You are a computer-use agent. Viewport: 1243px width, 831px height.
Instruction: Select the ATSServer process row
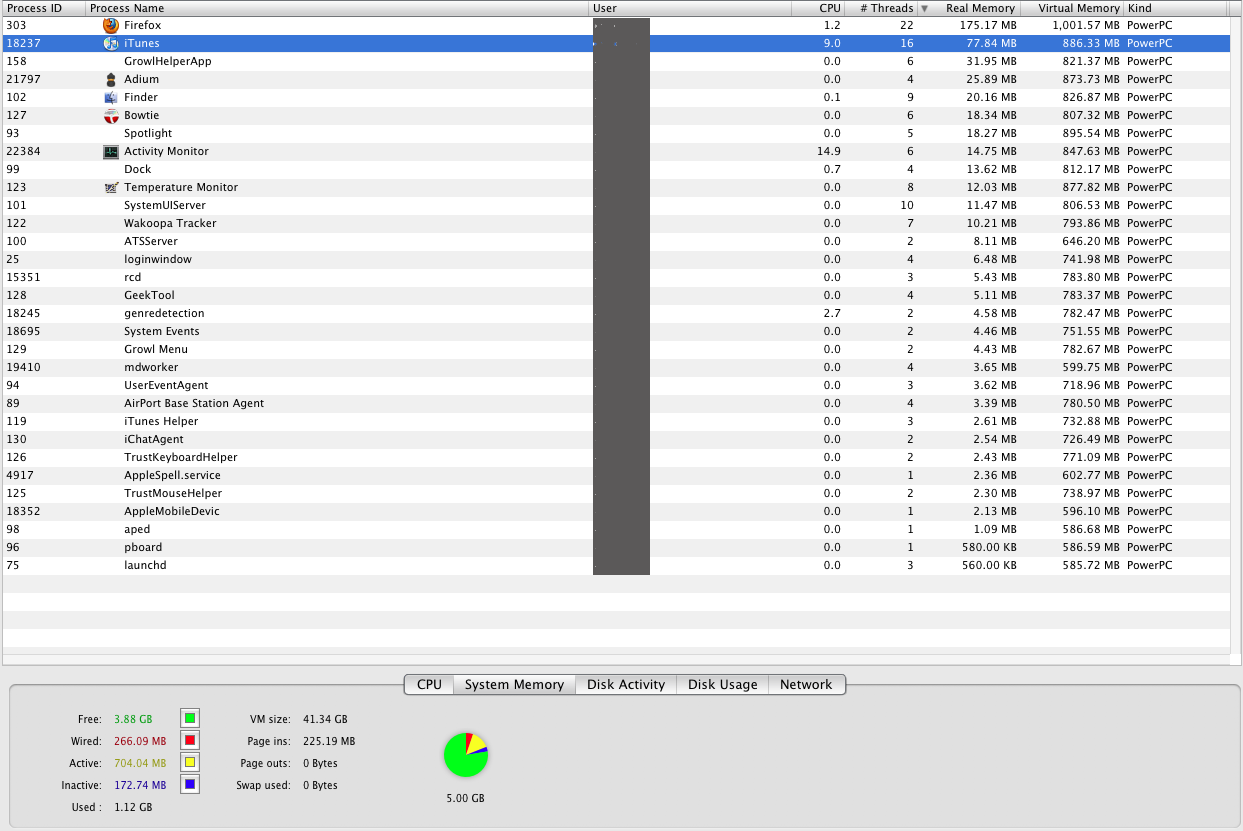(616, 241)
